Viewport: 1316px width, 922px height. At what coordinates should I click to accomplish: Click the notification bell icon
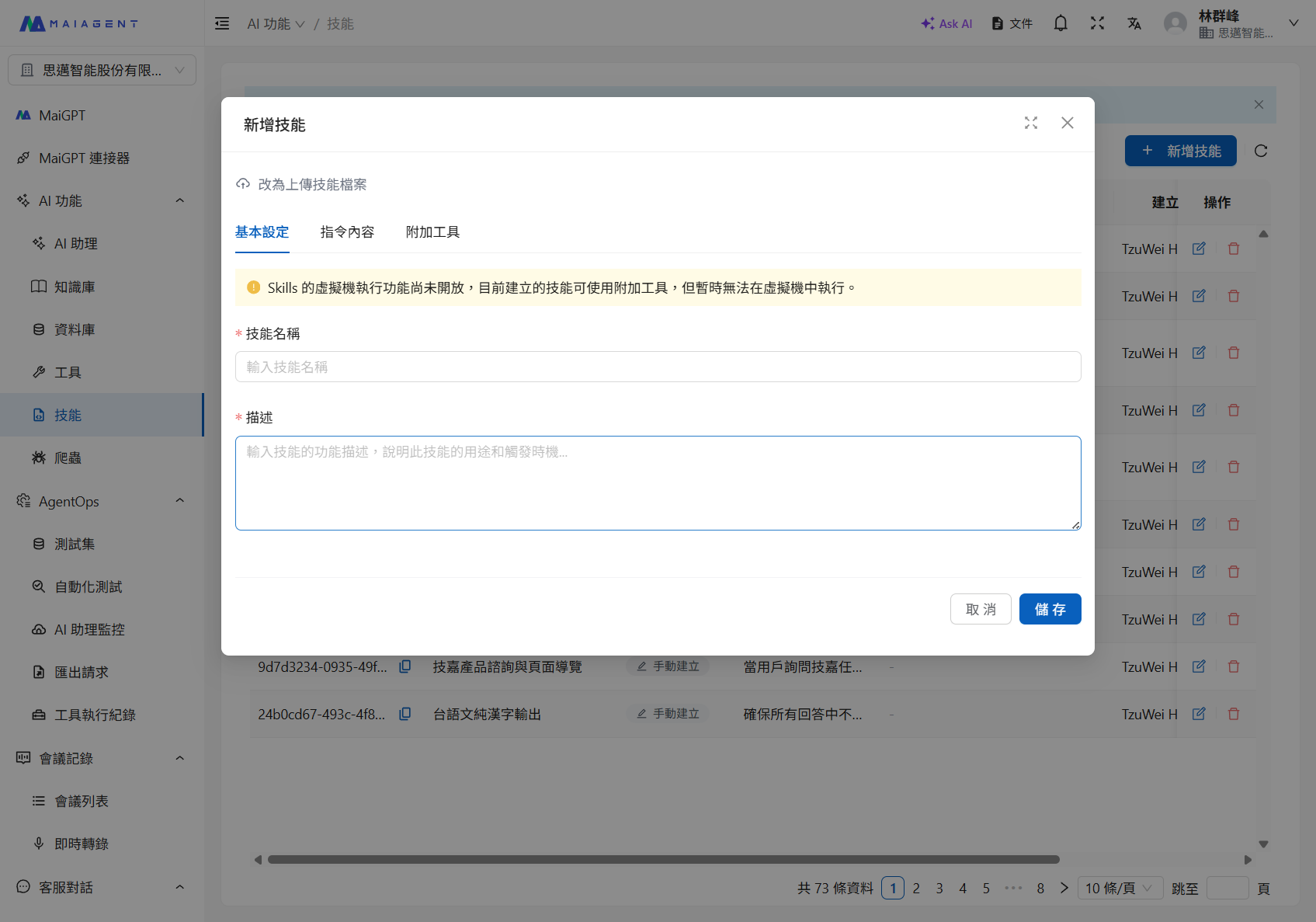(x=1060, y=23)
